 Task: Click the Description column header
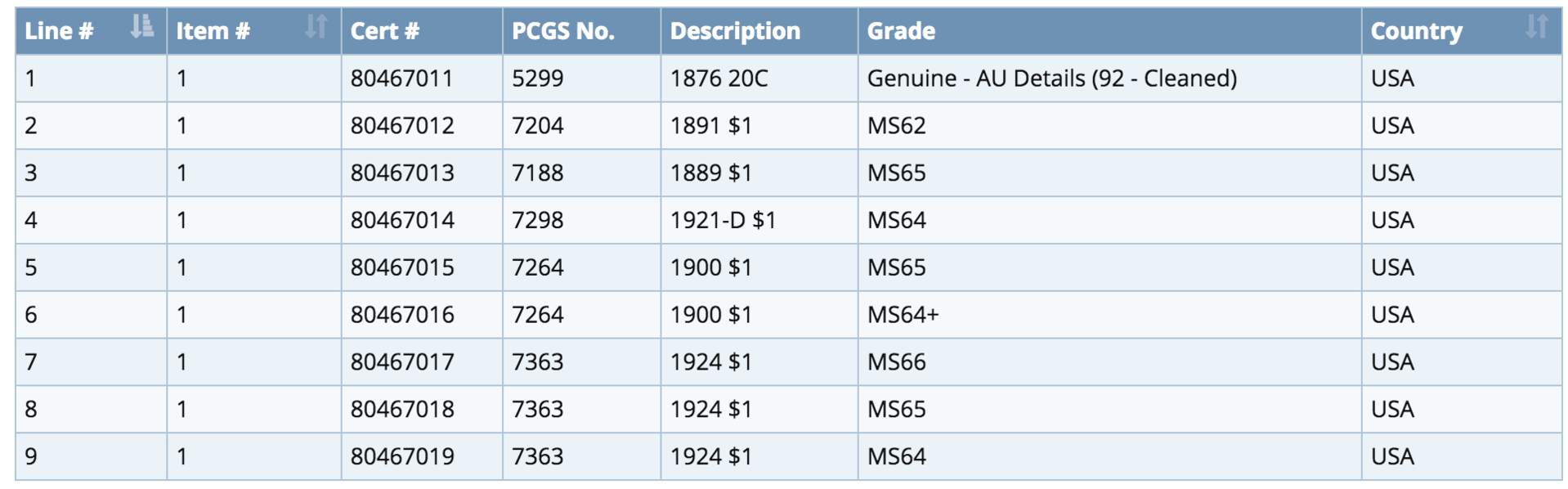point(759,31)
